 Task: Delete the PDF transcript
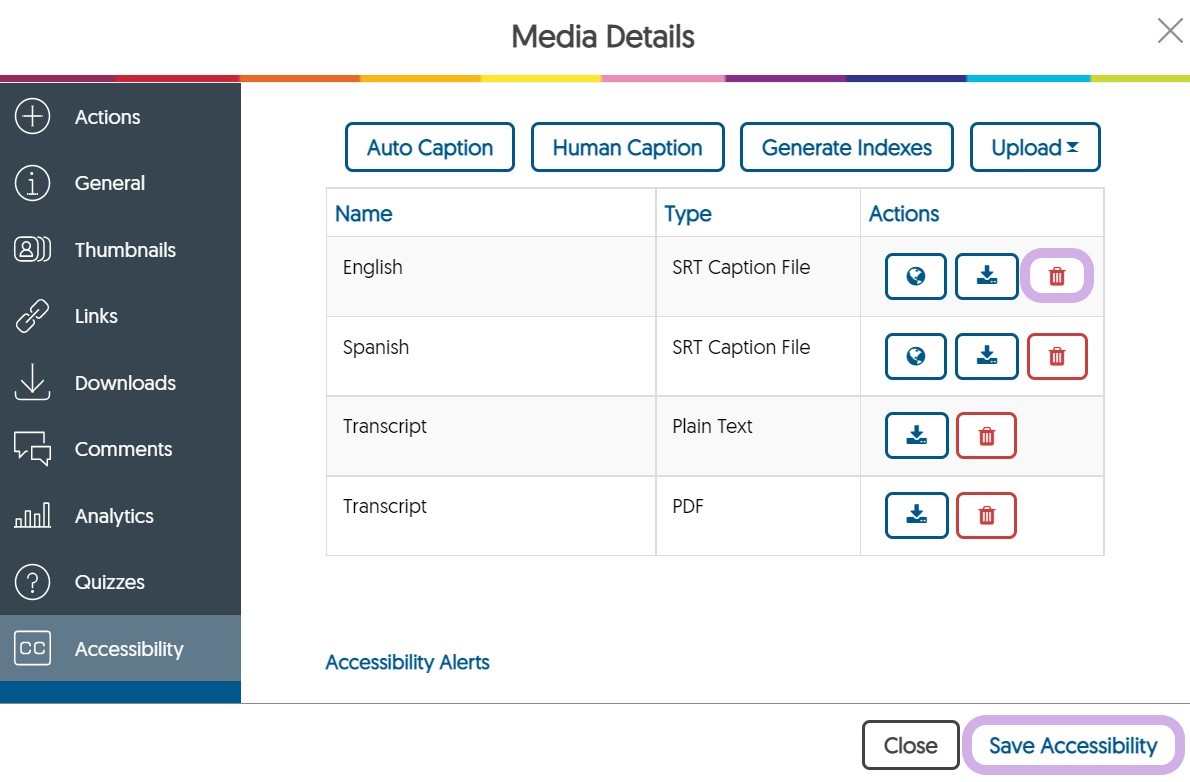pos(986,516)
